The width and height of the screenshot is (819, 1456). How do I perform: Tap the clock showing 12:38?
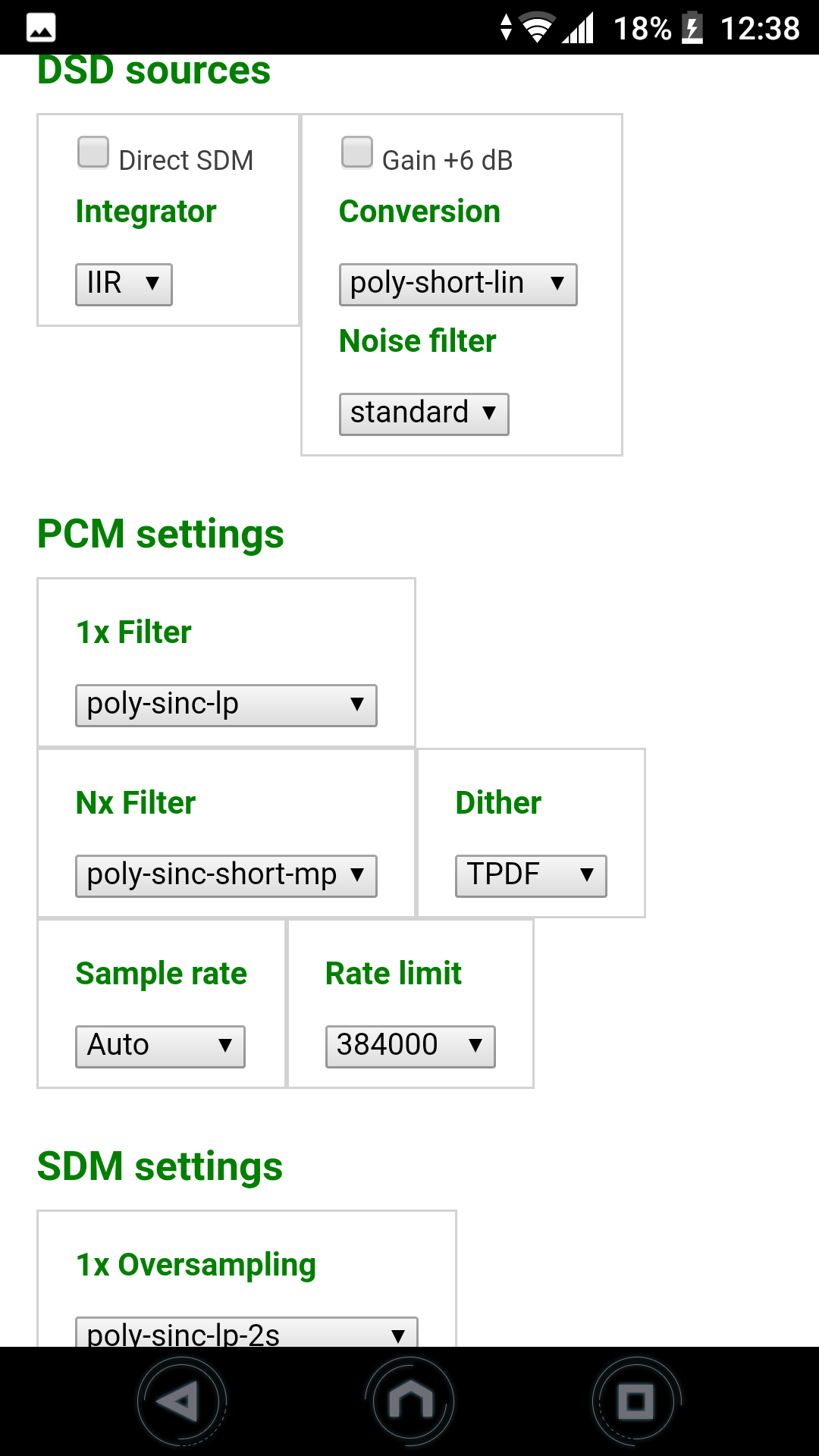(x=759, y=29)
